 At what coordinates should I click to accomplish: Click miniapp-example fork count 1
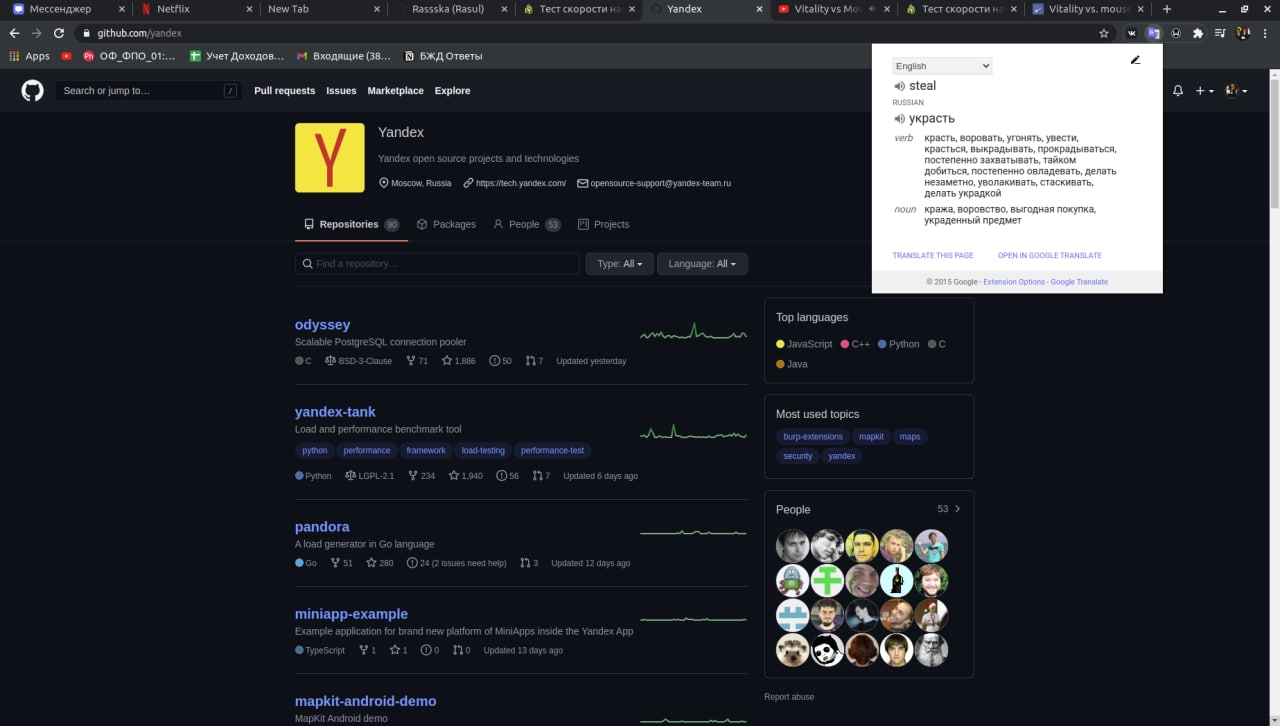pyautogui.click(x=367, y=650)
